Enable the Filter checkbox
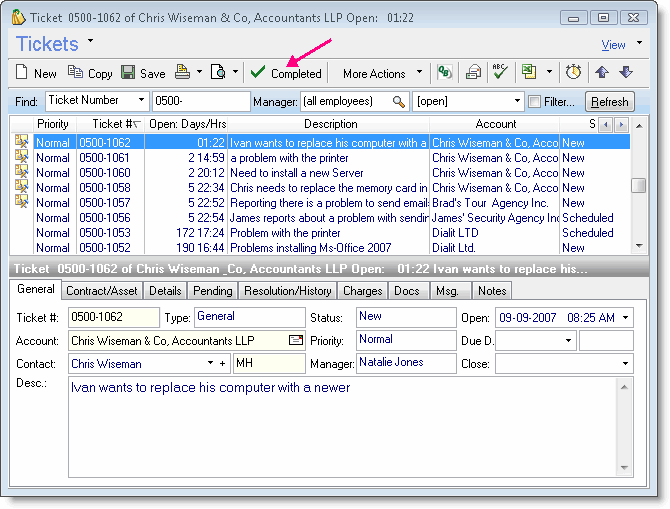670x509 pixels. tap(535, 102)
